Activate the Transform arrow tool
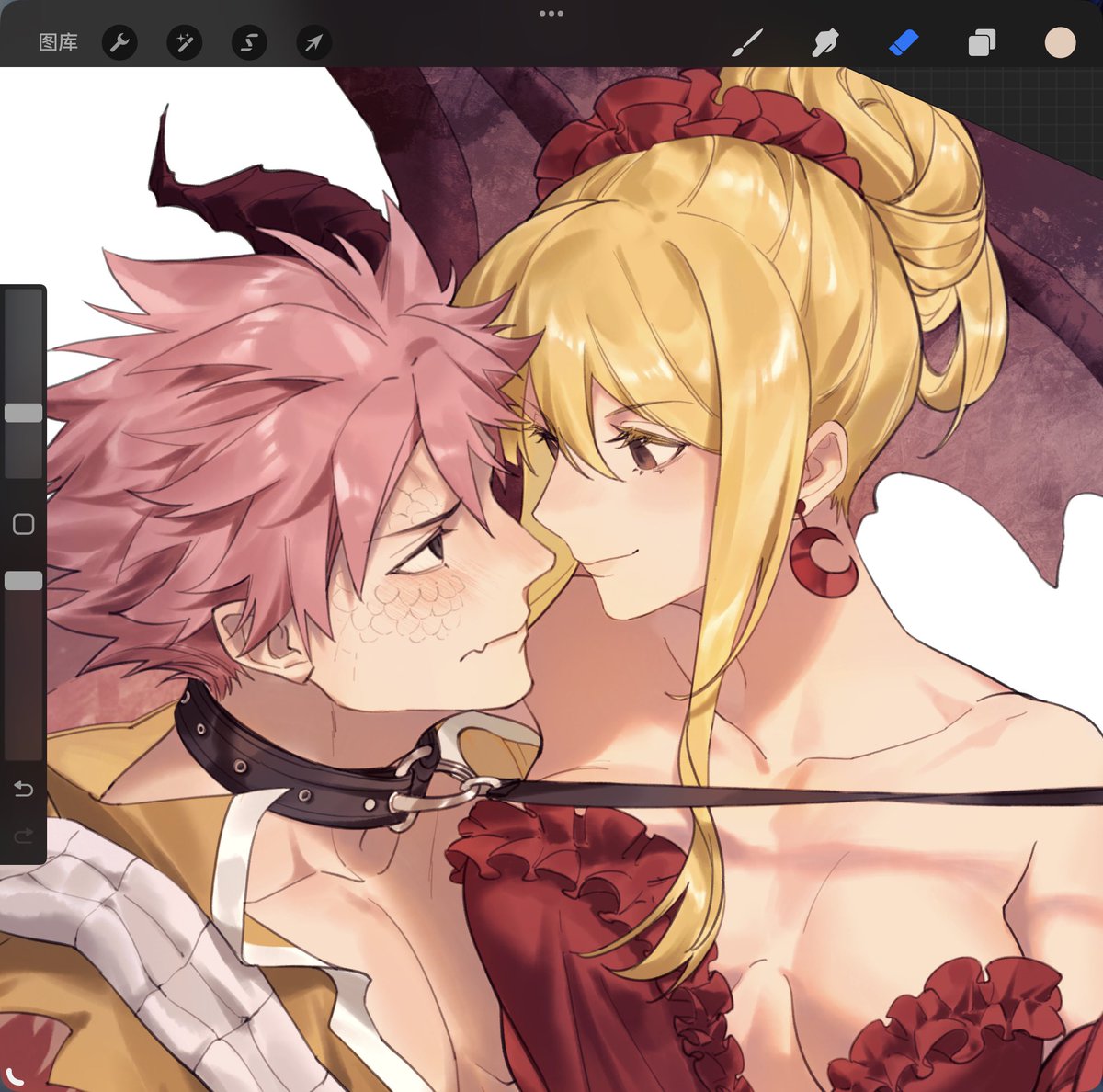This screenshot has height=1092, width=1103. pyautogui.click(x=313, y=42)
